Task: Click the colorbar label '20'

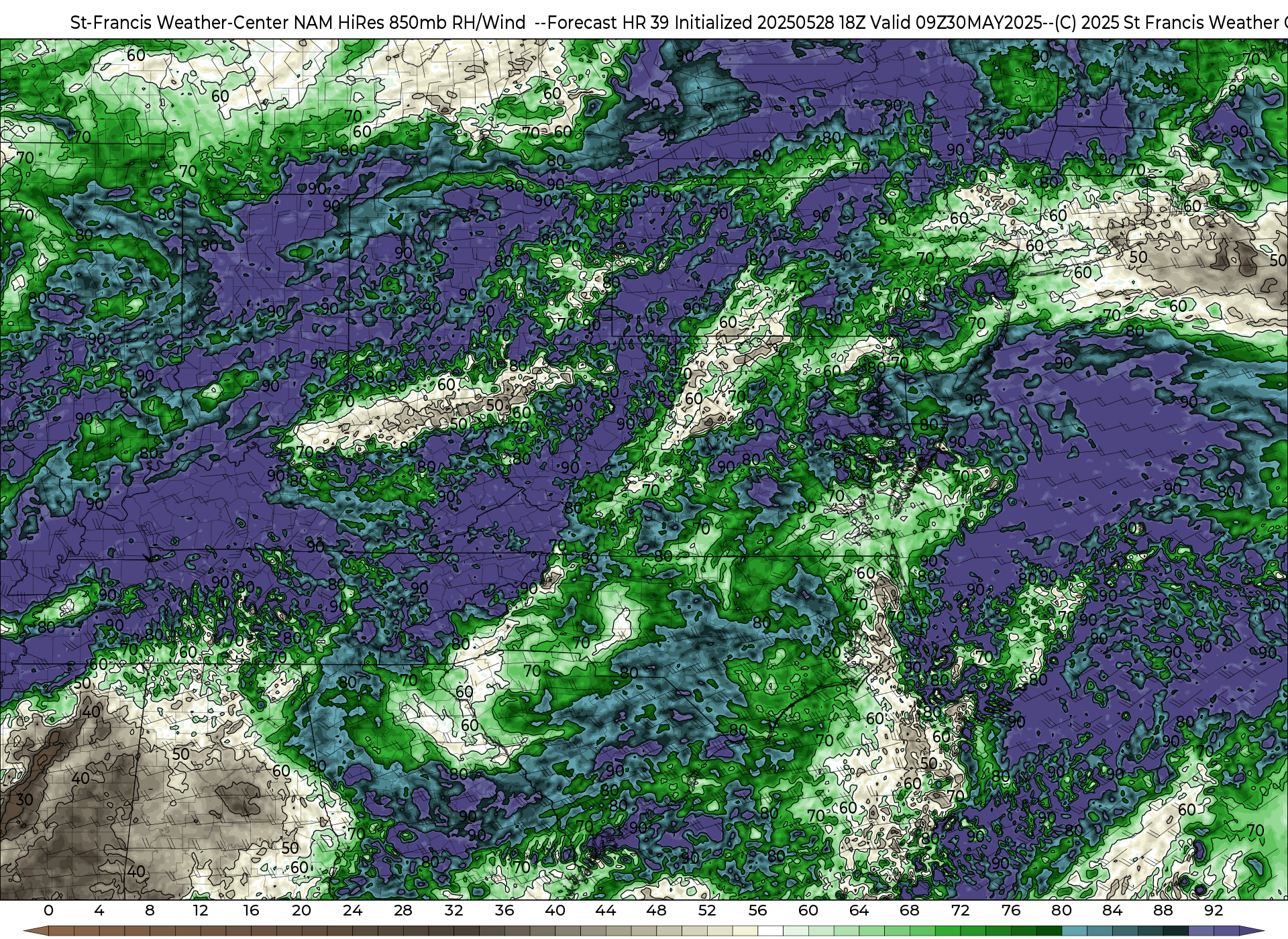Action: pyautogui.click(x=301, y=910)
